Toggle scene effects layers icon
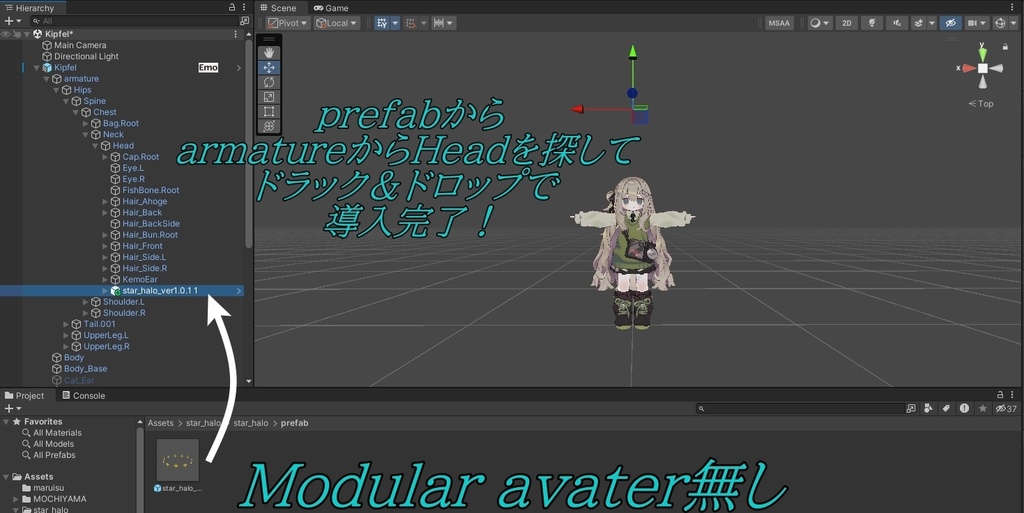Screen dimensions: 1024x513 coord(919,23)
